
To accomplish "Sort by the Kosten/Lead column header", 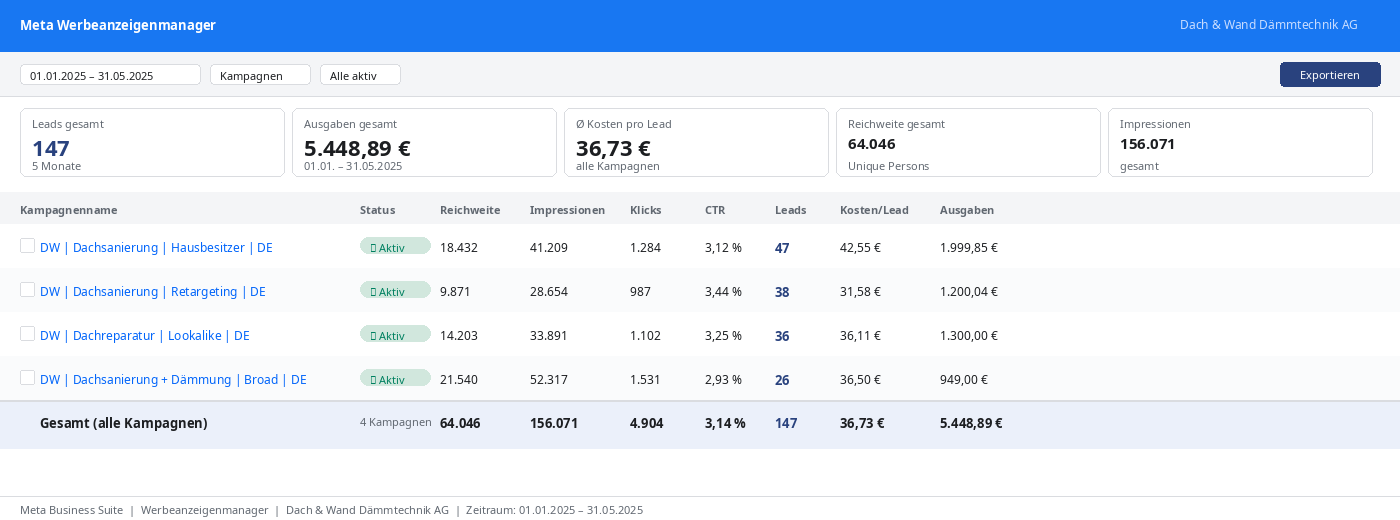I will point(874,210).
